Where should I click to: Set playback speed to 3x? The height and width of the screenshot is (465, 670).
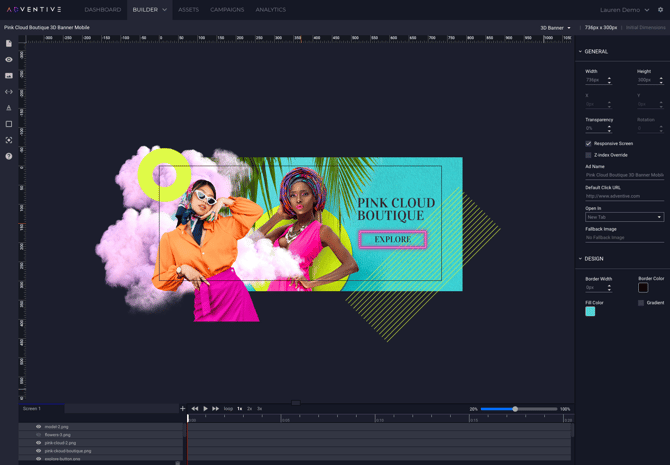259,409
